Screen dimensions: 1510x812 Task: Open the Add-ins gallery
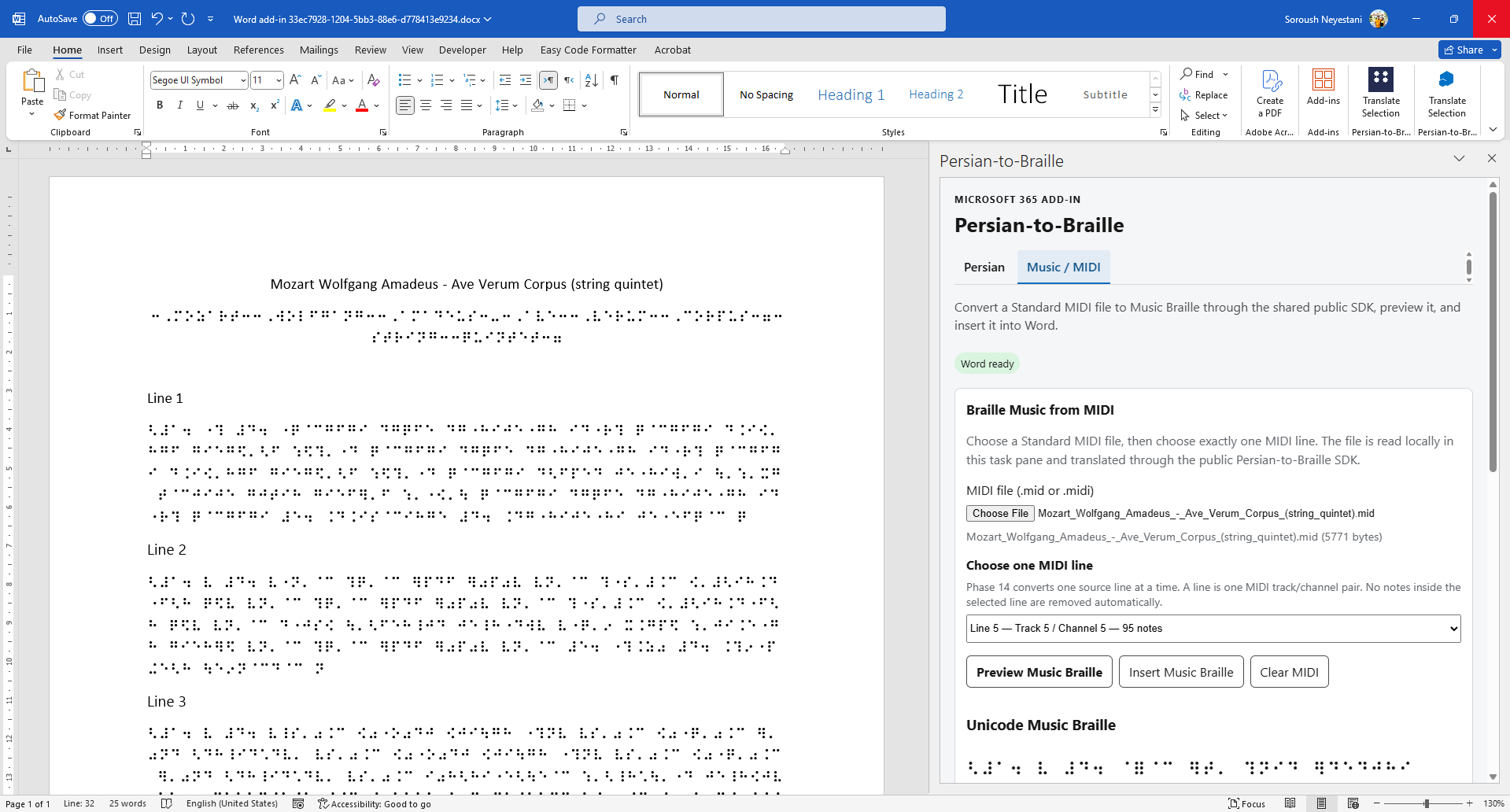pyautogui.click(x=1324, y=87)
